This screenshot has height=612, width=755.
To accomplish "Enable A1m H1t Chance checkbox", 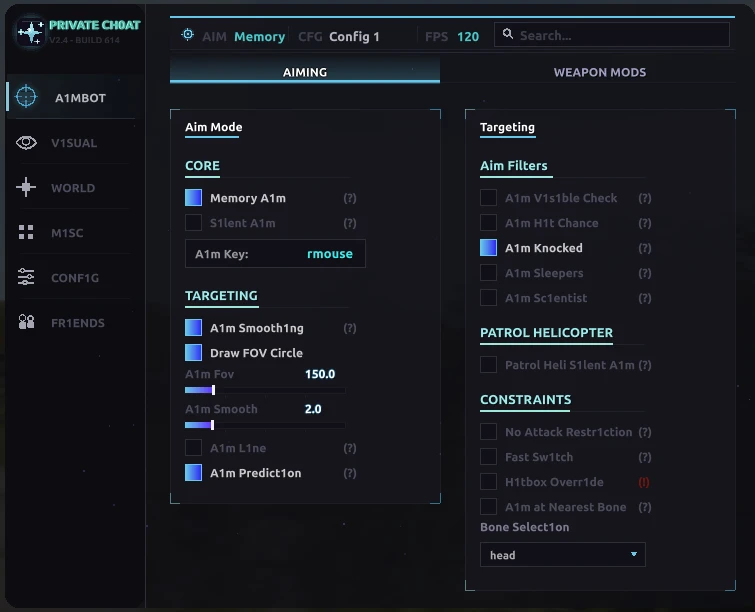I will pos(488,222).
